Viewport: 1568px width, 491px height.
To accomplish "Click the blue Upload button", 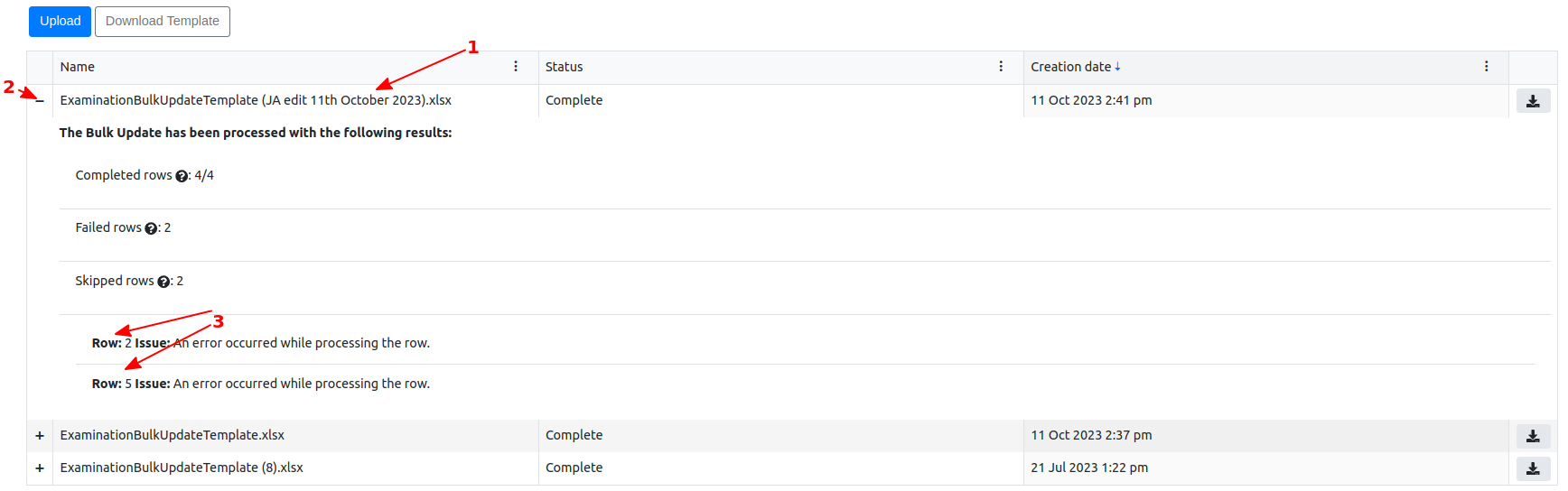I will 60,22.
